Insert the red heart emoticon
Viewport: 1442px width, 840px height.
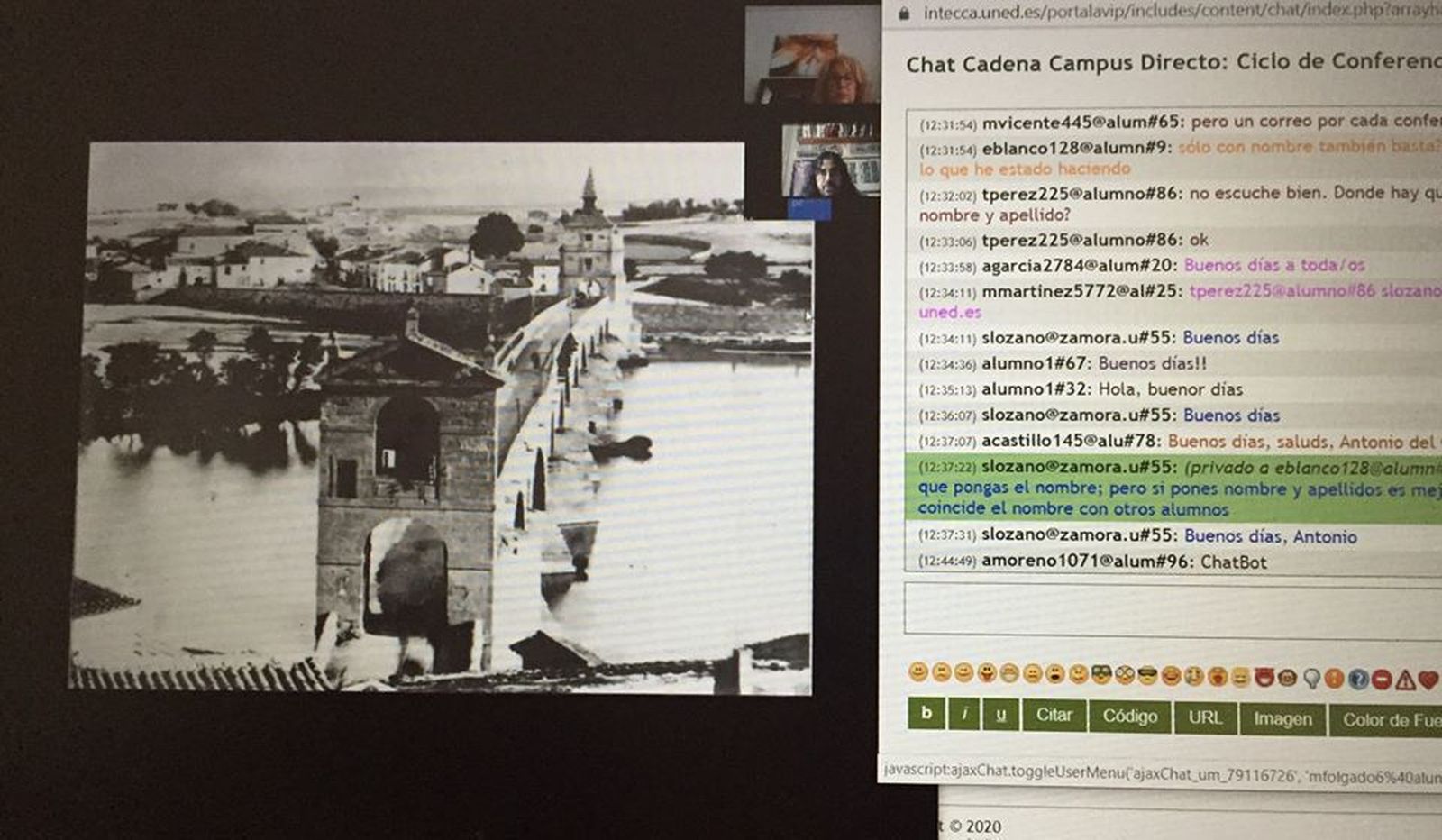tap(1428, 680)
